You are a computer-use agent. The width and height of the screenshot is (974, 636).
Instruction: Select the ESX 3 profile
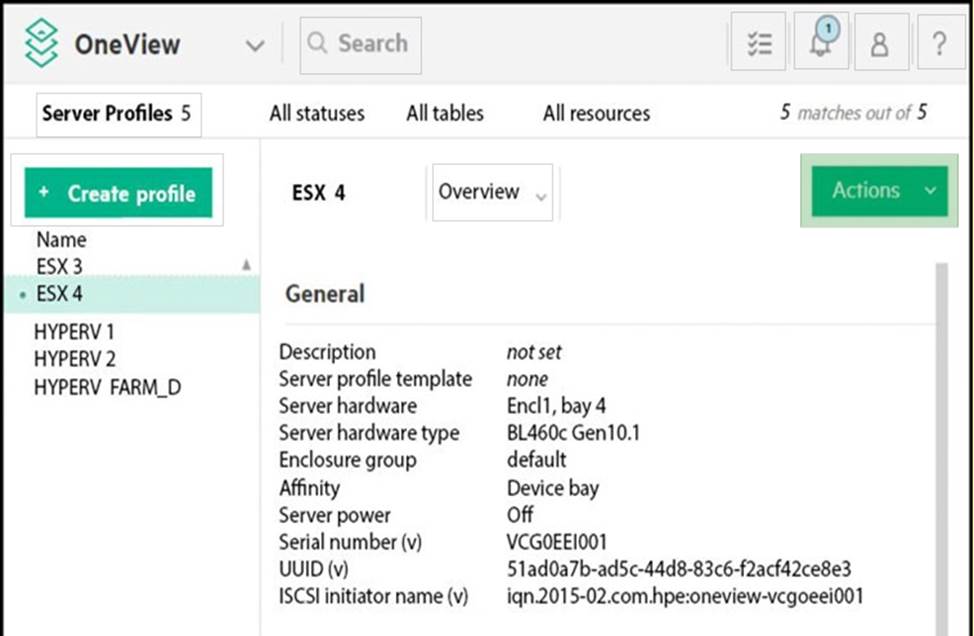click(60, 266)
